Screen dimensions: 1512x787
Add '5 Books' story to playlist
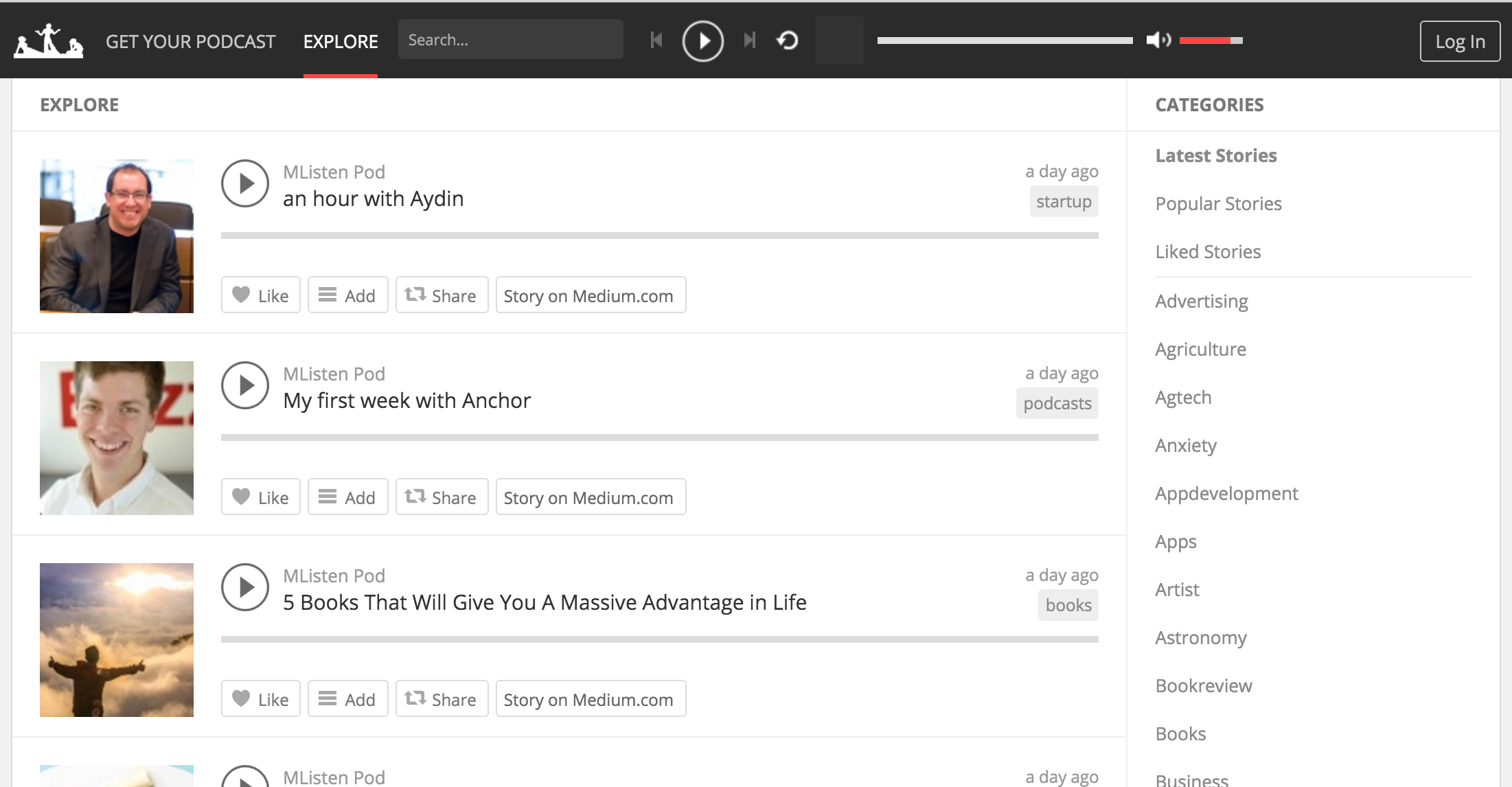pyautogui.click(x=347, y=699)
